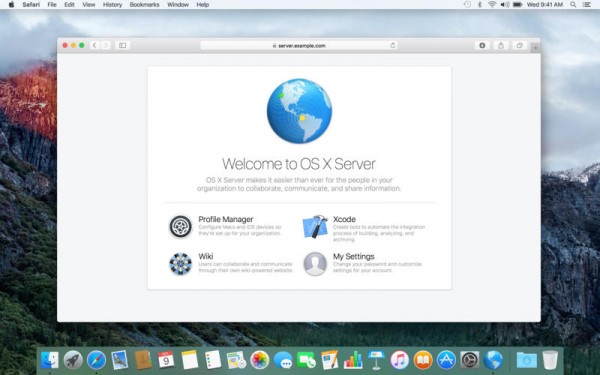Open Spotlight search in menu bar
Image resolution: width=600 pixels, height=375 pixels.
[x=573, y=5]
